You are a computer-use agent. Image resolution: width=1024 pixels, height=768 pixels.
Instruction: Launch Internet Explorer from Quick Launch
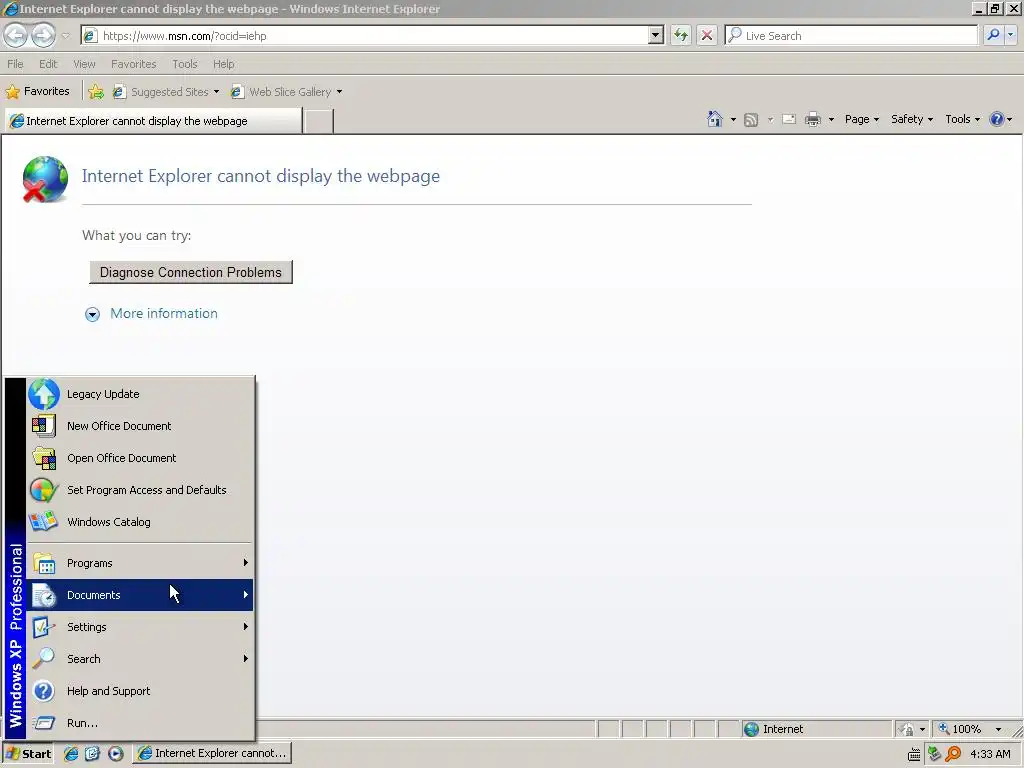coord(71,754)
